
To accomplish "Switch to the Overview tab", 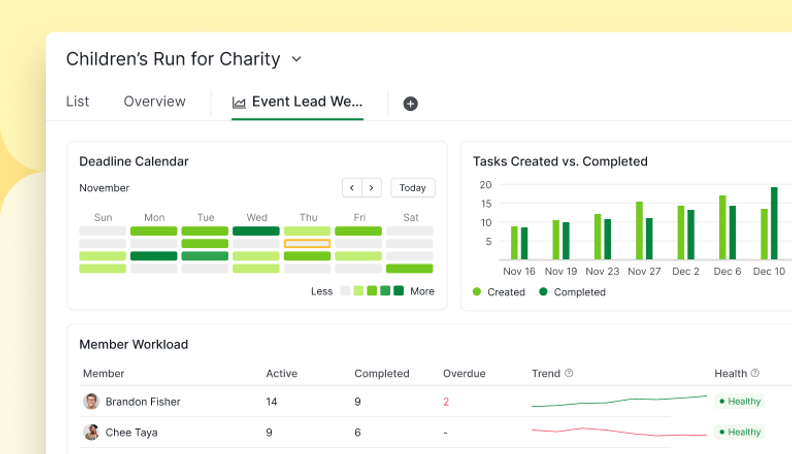I will point(155,102).
